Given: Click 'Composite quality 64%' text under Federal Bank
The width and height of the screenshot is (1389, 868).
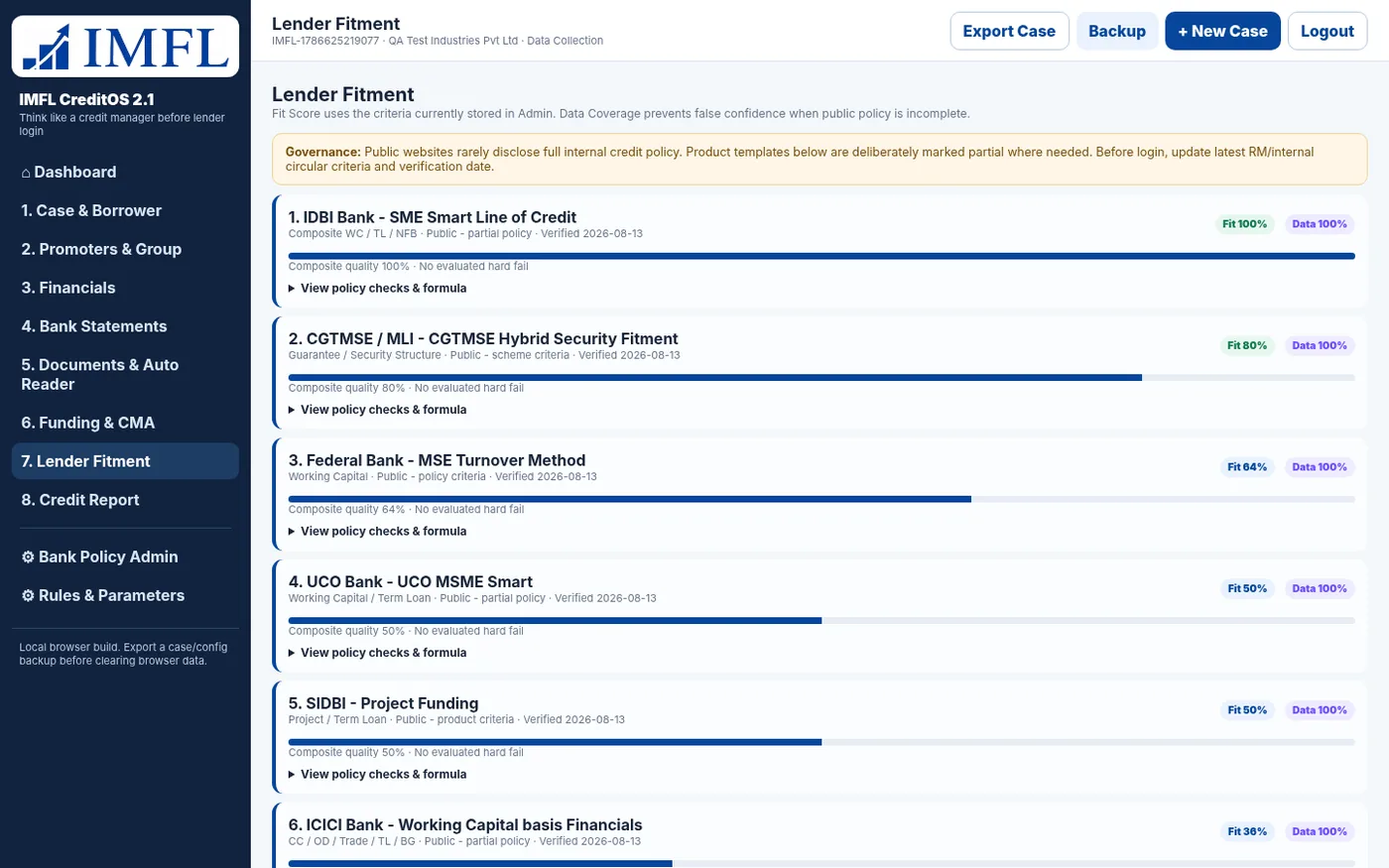Looking at the screenshot, I should click(x=346, y=510).
